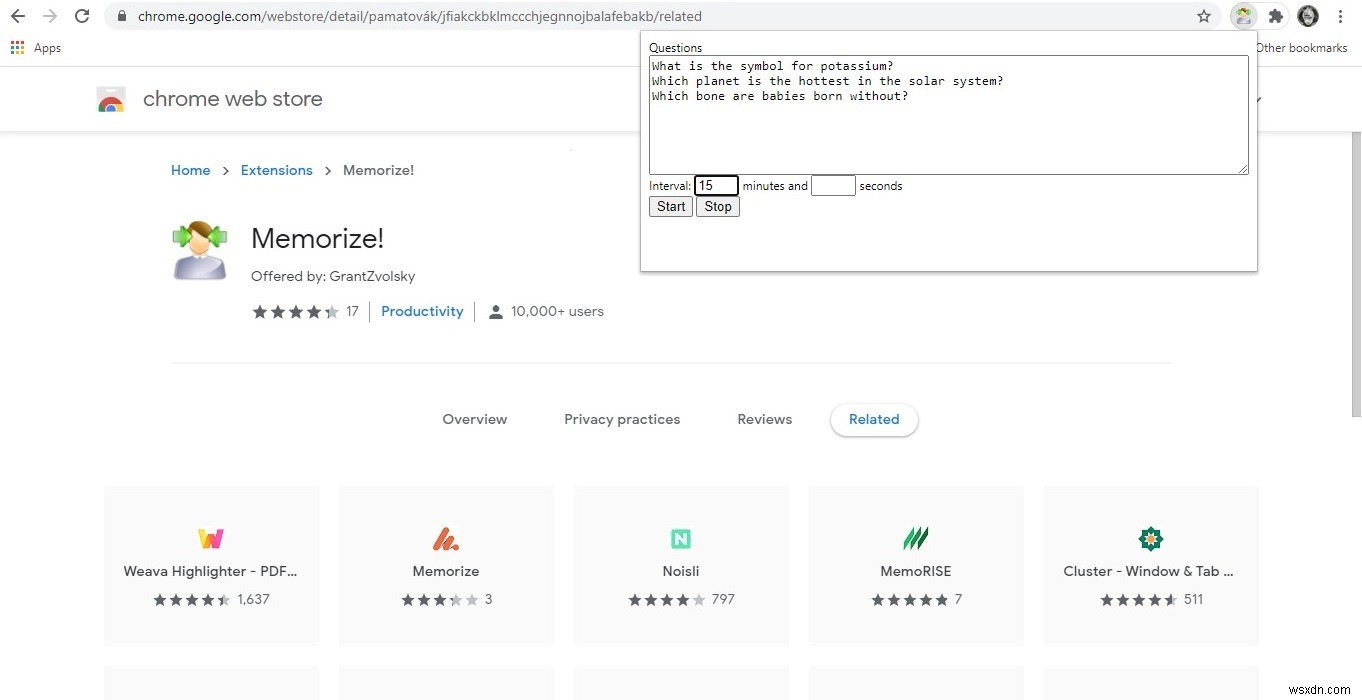This screenshot has width=1362, height=700.
Task: Click the 1,637 rating count
Action: (x=254, y=599)
